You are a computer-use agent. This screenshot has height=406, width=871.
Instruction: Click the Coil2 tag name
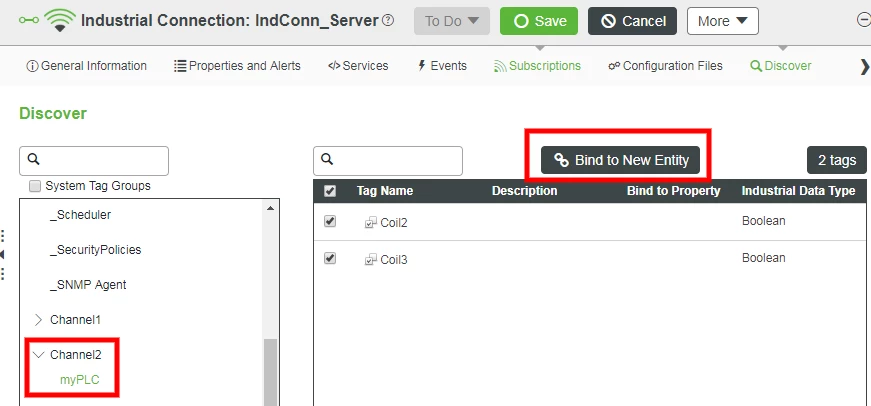tap(394, 223)
